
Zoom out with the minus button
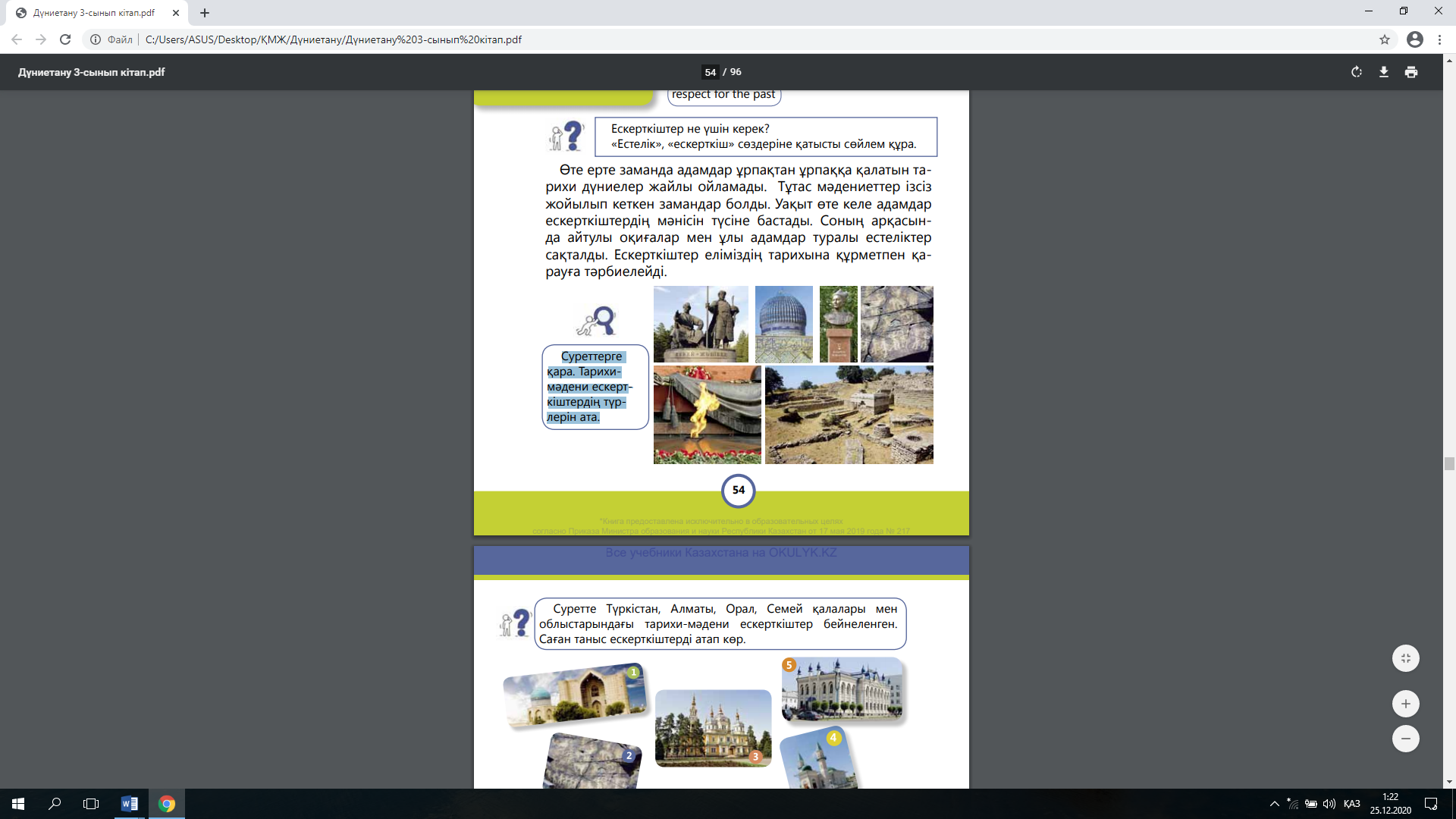click(1405, 739)
